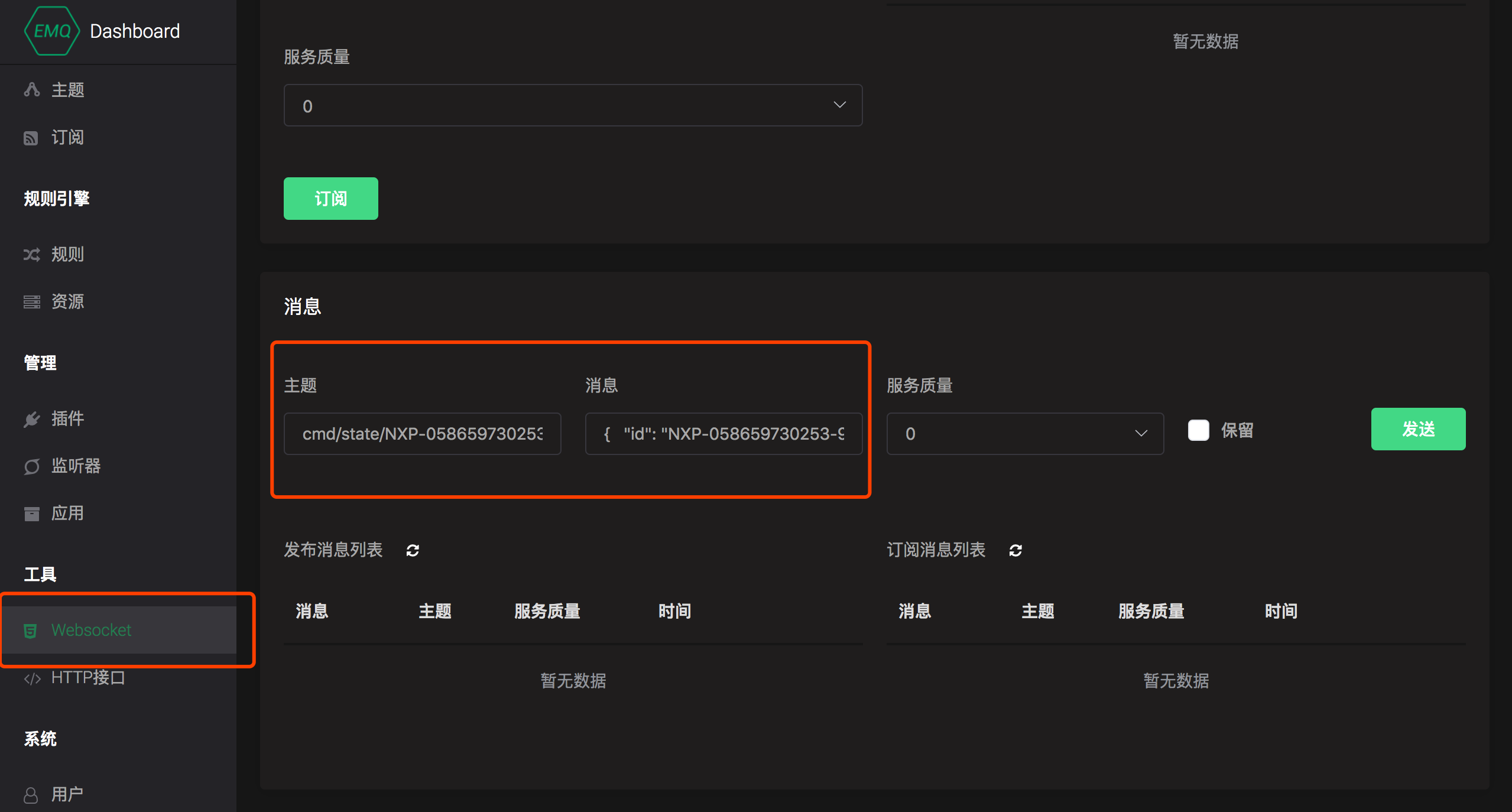Click the 订阅 (Subscribe) green button
Viewport: 1512px width, 812px height.
tap(331, 197)
